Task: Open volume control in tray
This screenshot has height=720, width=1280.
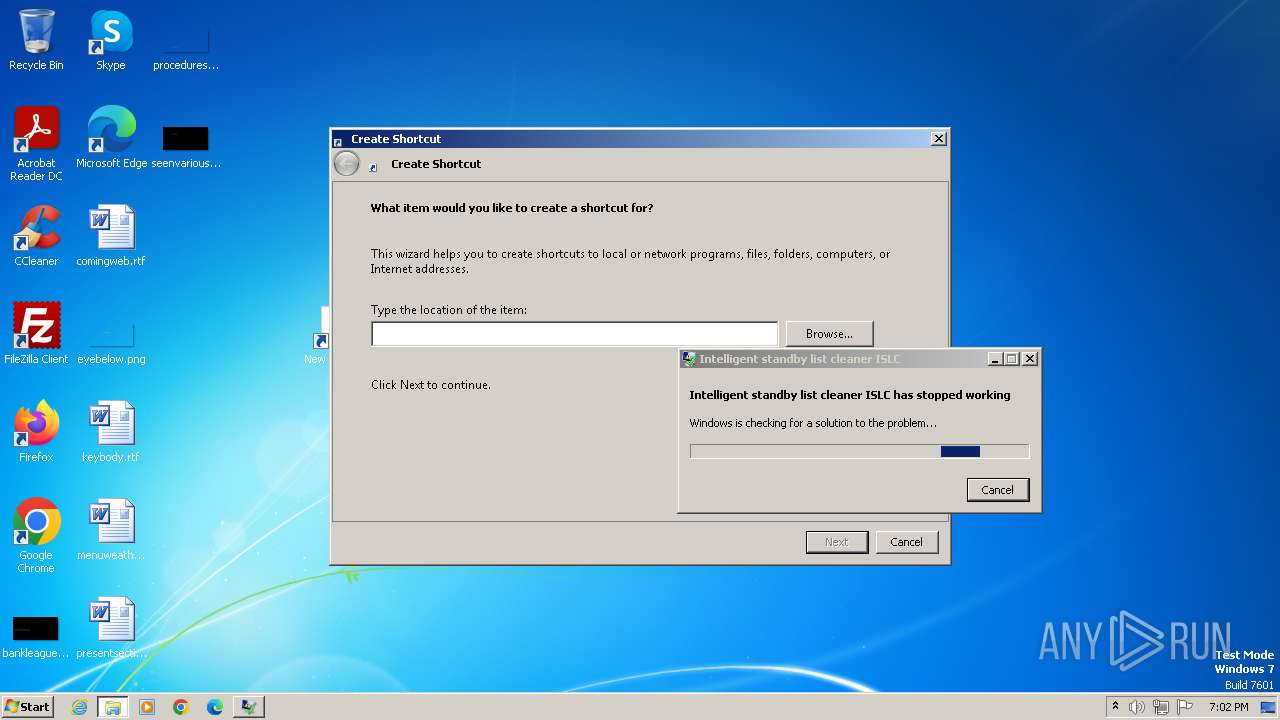Action: click(1137, 707)
